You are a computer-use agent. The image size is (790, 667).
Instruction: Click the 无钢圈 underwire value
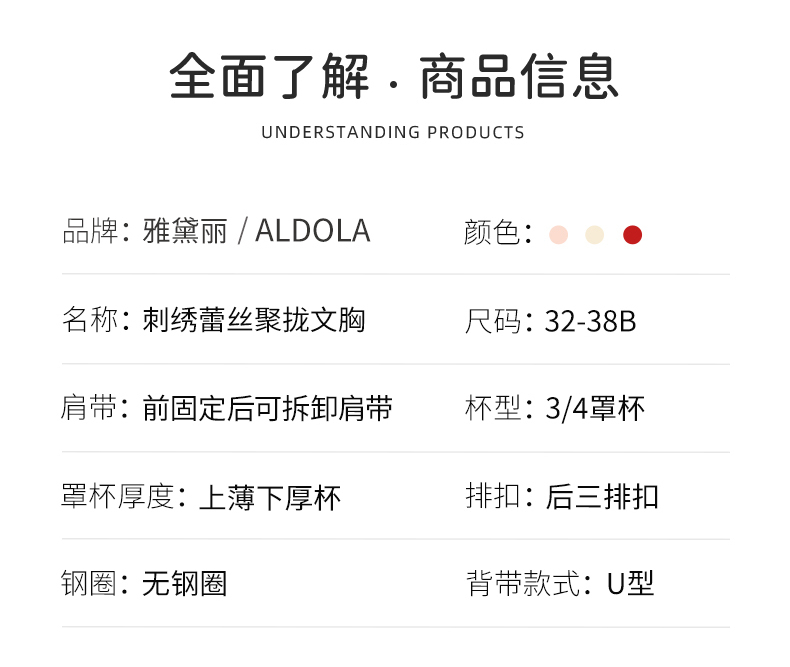click(184, 583)
